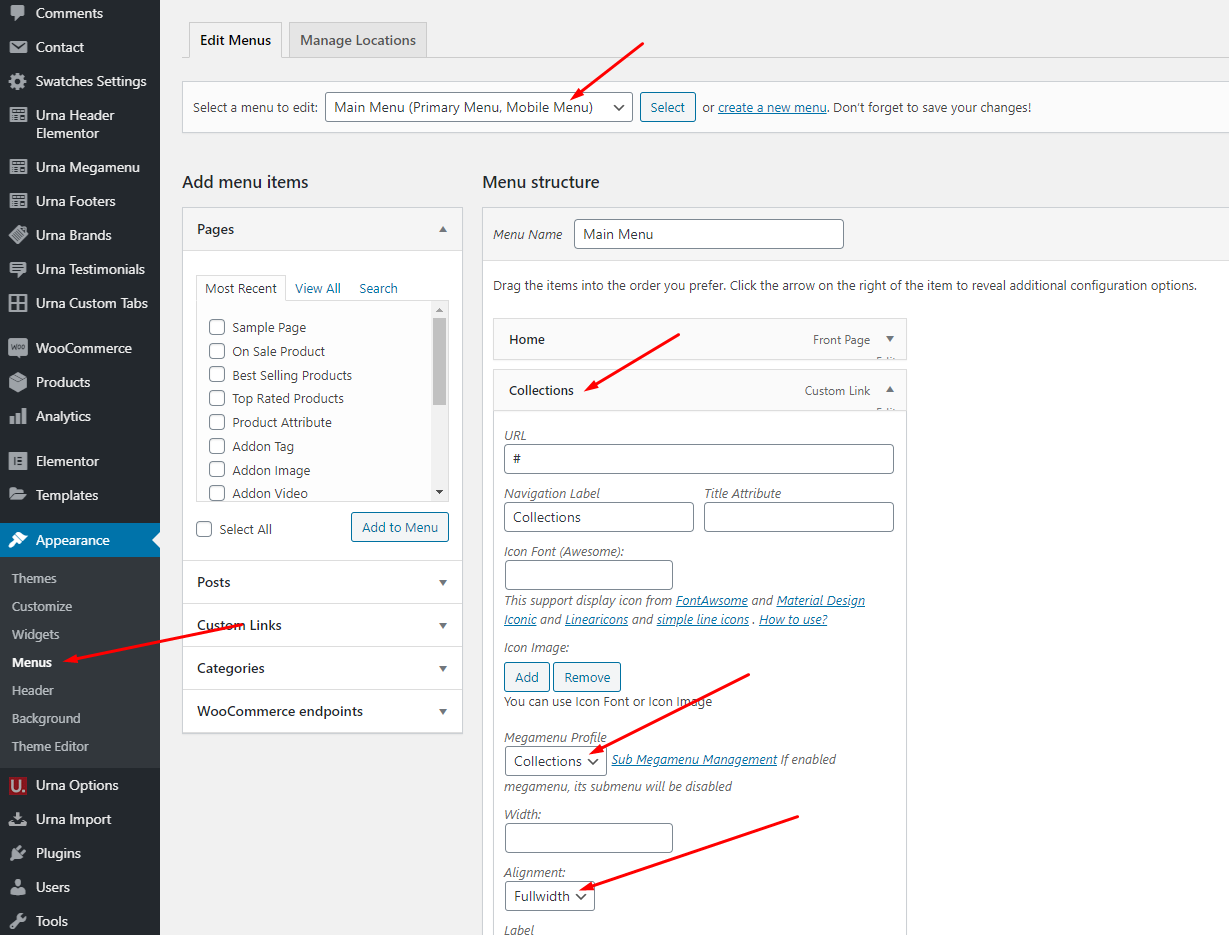Click the Select button

[668, 107]
